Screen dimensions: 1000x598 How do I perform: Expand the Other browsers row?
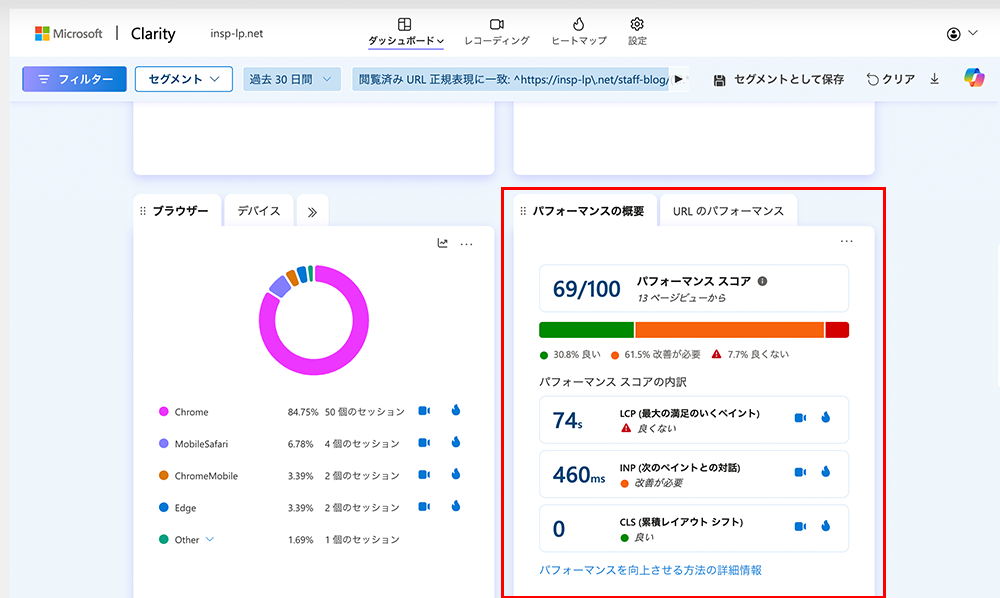click(x=210, y=539)
